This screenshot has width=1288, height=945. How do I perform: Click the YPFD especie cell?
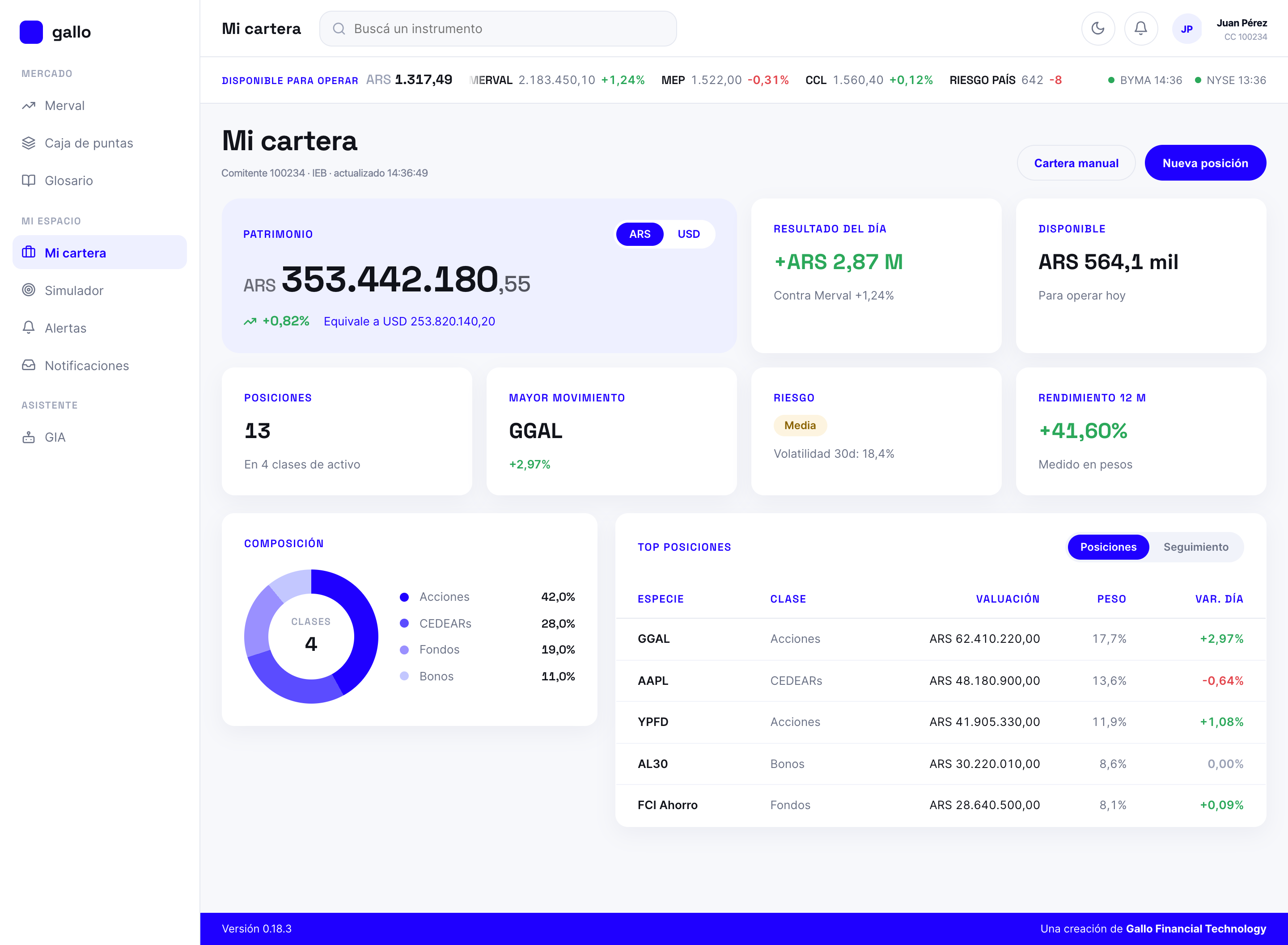click(653, 722)
